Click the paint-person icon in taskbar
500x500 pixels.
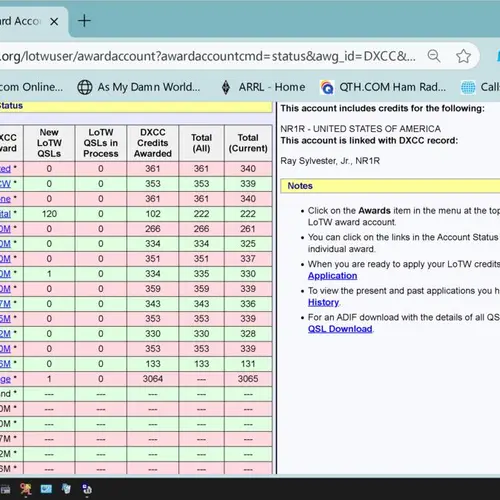[26, 489]
